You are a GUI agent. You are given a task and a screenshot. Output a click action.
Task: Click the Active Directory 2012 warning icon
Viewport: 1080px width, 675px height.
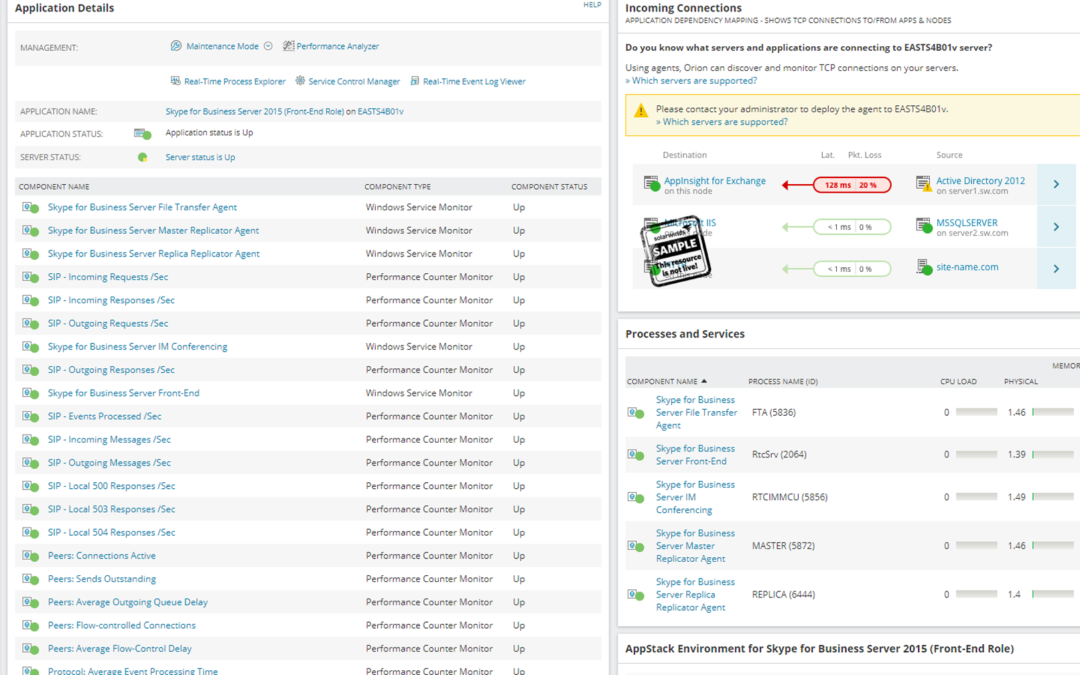924,184
